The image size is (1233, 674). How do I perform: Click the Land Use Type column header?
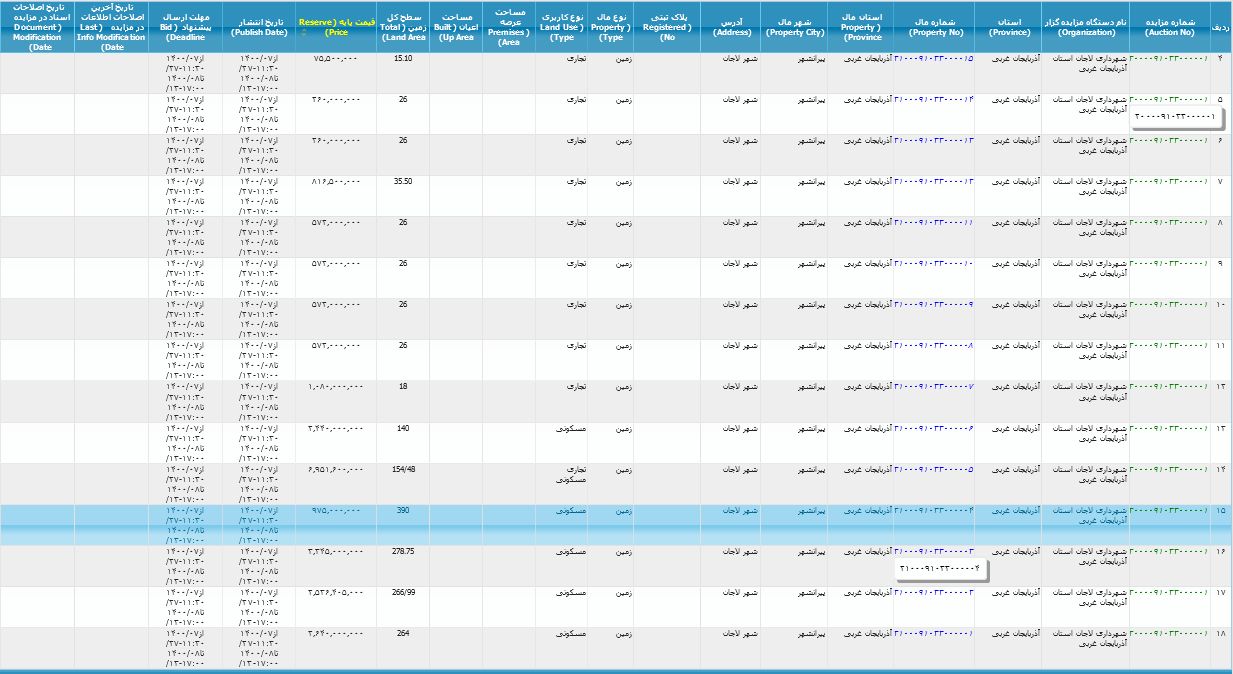pos(562,27)
